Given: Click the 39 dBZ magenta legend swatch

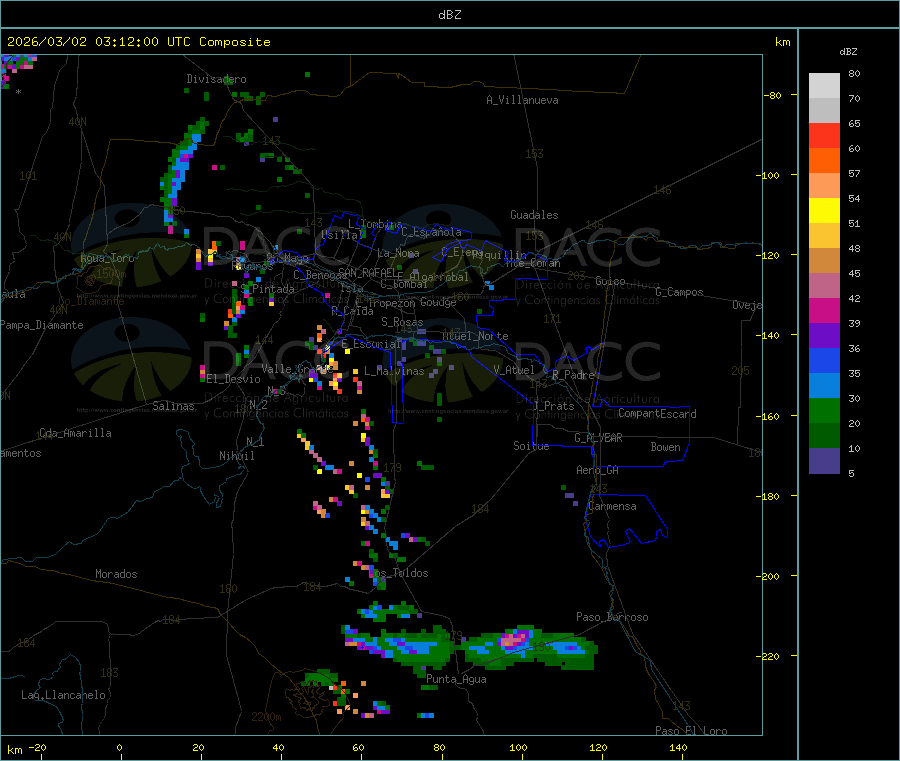Looking at the screenshot, I should [x=824, y=310].
